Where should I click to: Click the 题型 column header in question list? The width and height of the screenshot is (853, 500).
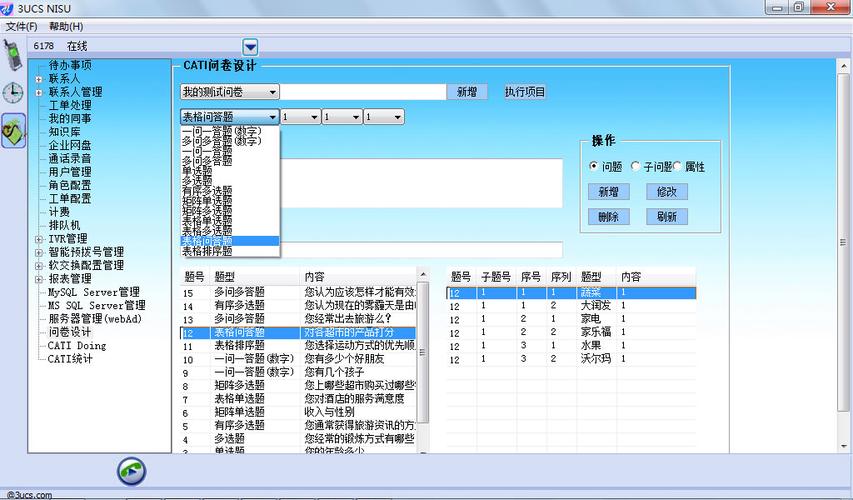(255, 276)
